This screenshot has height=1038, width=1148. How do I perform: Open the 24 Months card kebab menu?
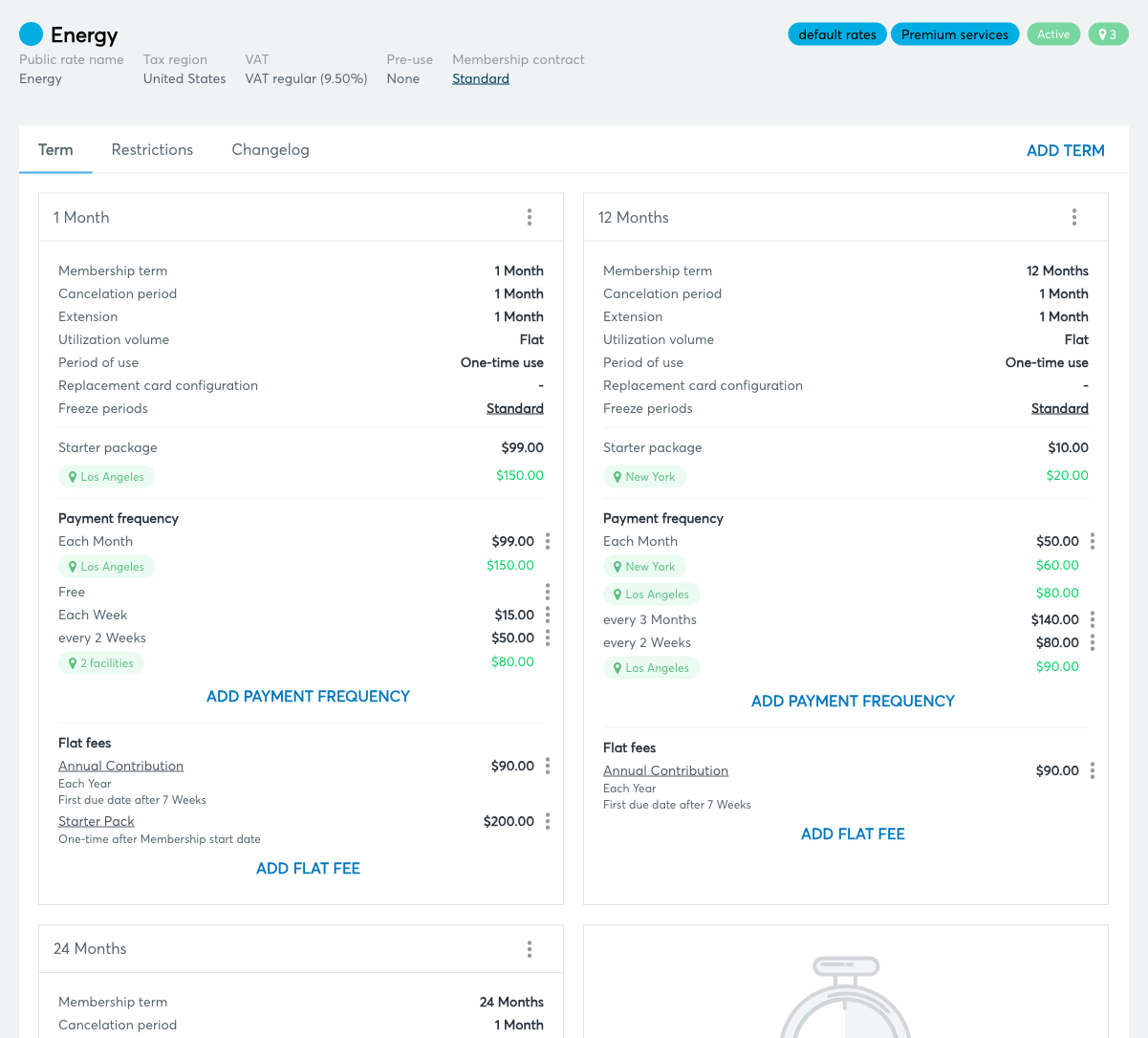click(x=530, y=949)
